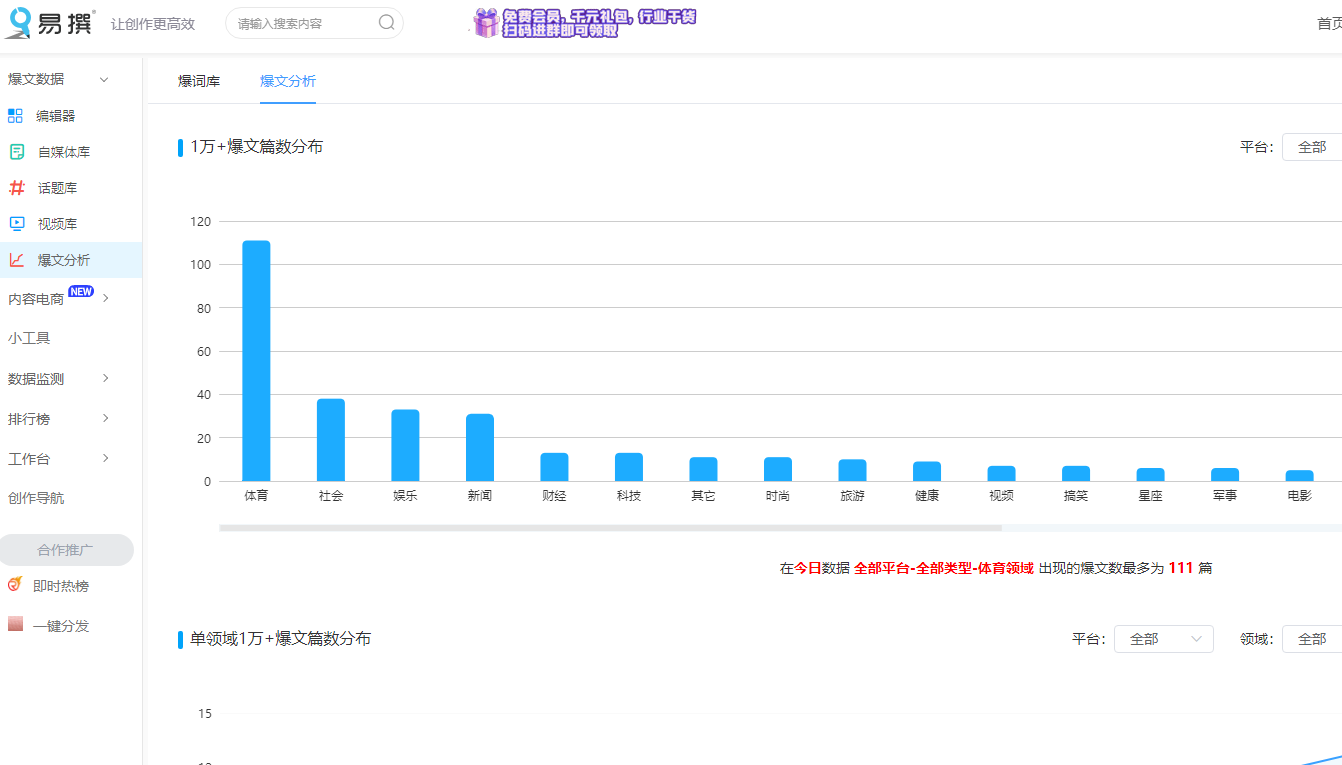1342x765 pixels.
Task: Click the 一键分发 red icon
Action: 15,624
